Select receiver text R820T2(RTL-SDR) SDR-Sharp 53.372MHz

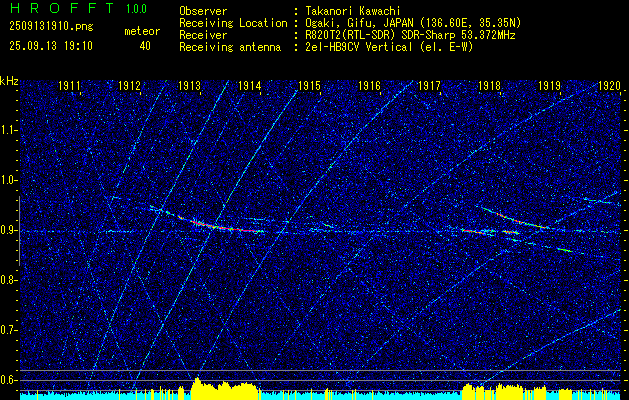410,35
